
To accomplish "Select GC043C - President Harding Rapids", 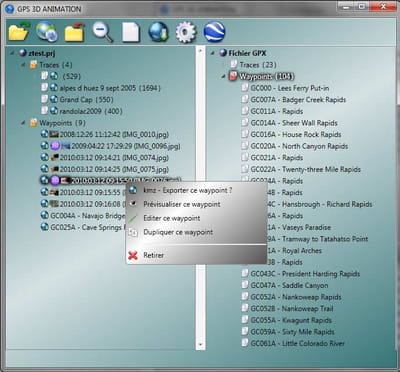I will point(305,274).
